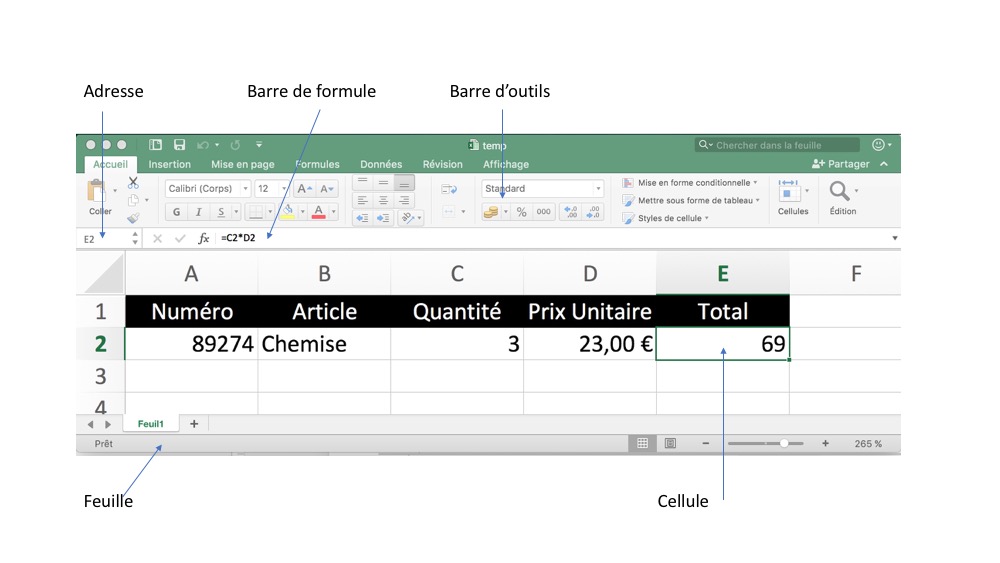Switch to Formules tab
Image resolution: width=1000 pixels, height=563 pixels.
(318, 164)
